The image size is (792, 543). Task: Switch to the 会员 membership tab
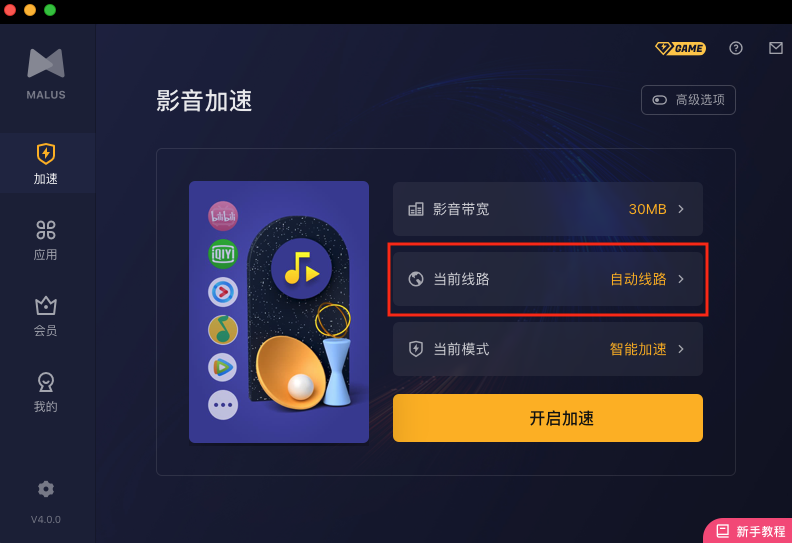click(45, 316)
